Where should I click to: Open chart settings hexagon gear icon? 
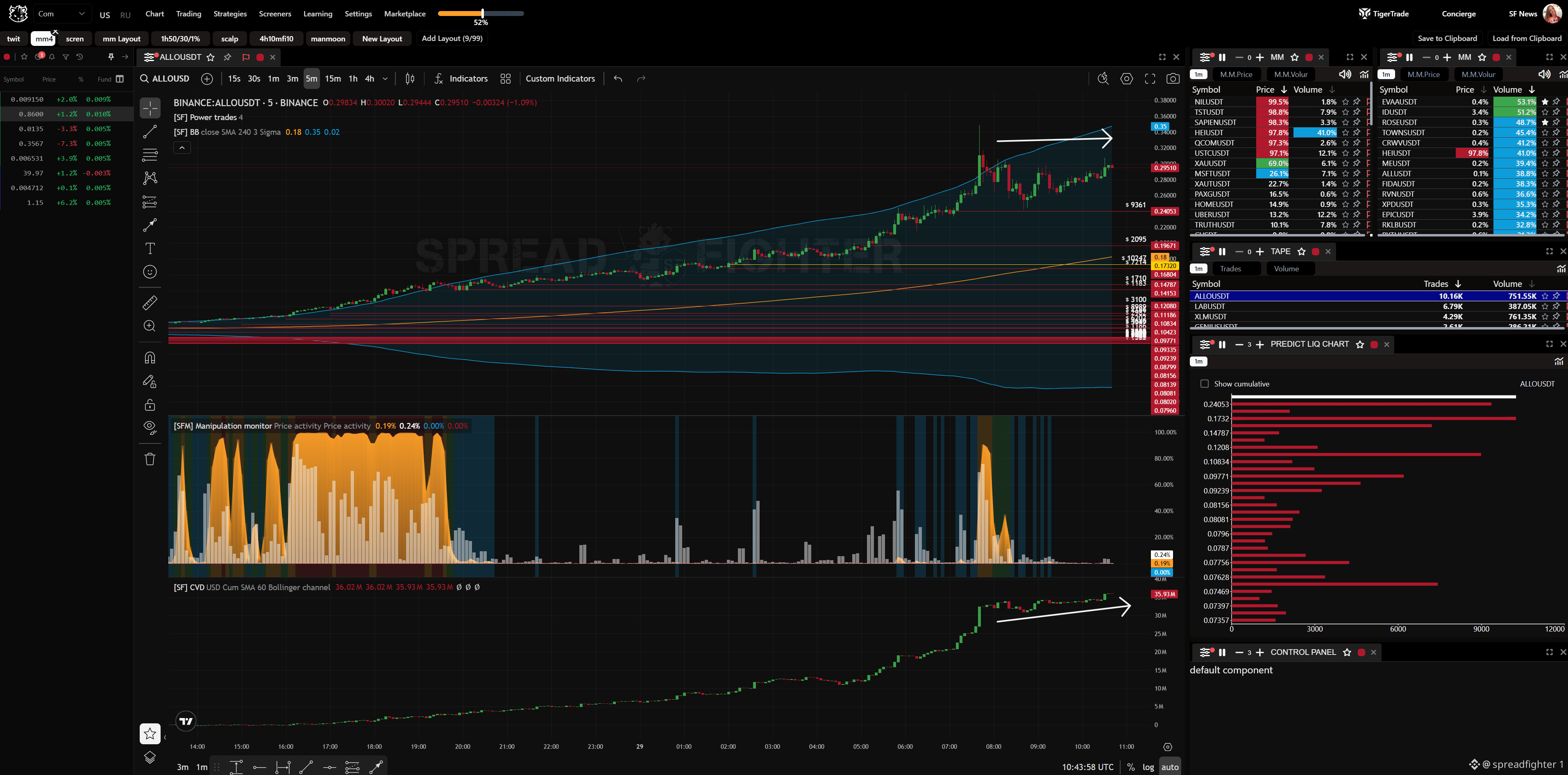(1127, 79)
